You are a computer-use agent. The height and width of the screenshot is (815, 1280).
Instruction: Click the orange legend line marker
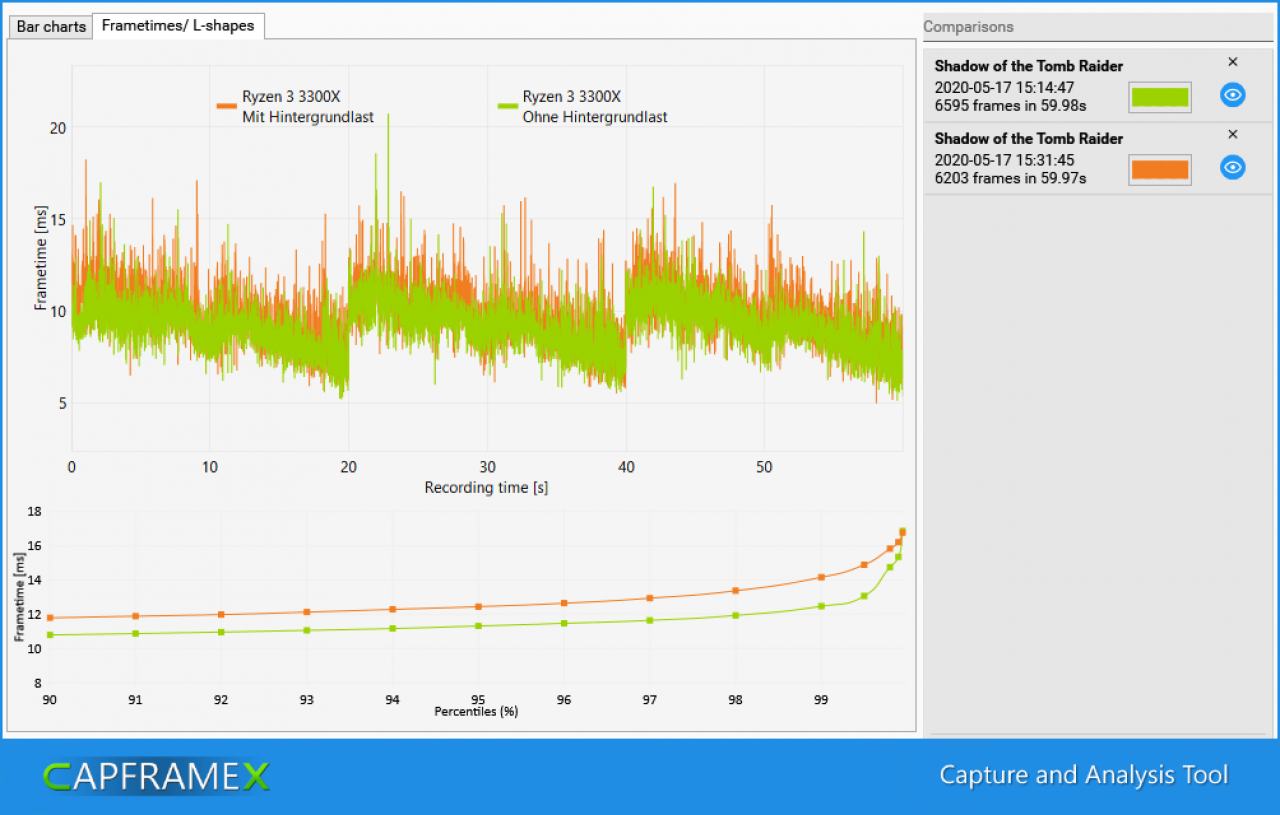click(226, 104)
